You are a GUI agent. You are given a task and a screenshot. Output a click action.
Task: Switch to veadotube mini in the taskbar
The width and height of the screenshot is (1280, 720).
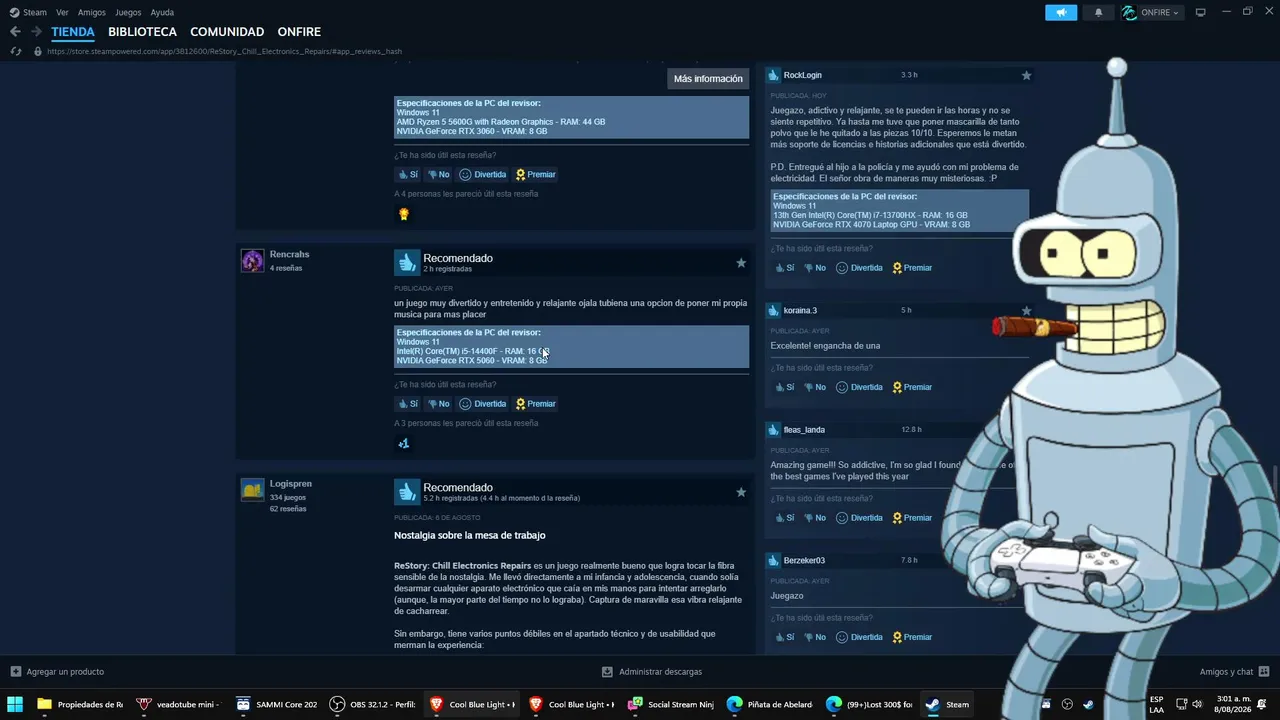click(179, 704)
